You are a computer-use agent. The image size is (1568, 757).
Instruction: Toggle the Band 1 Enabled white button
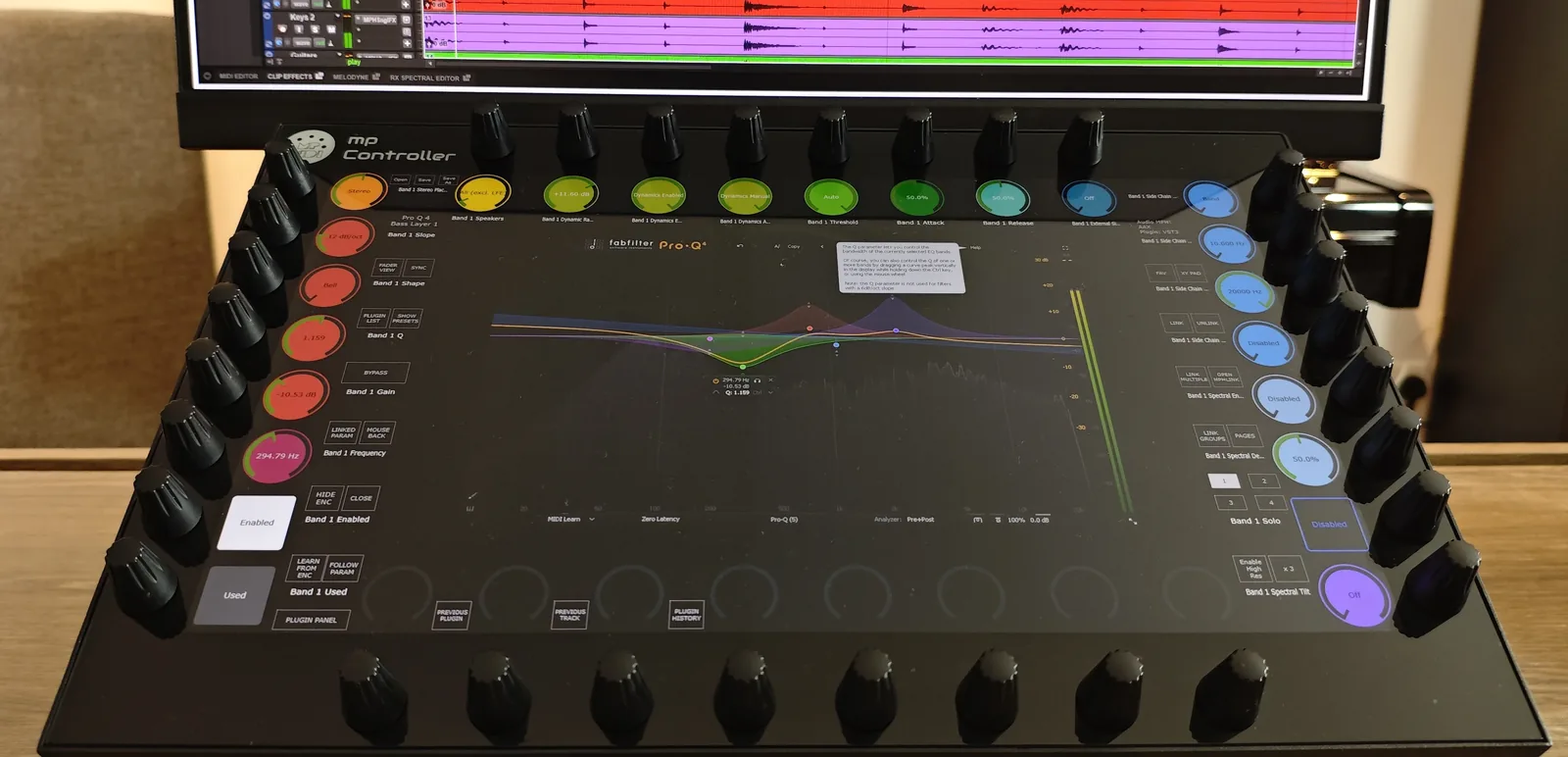tap(257, 523)
